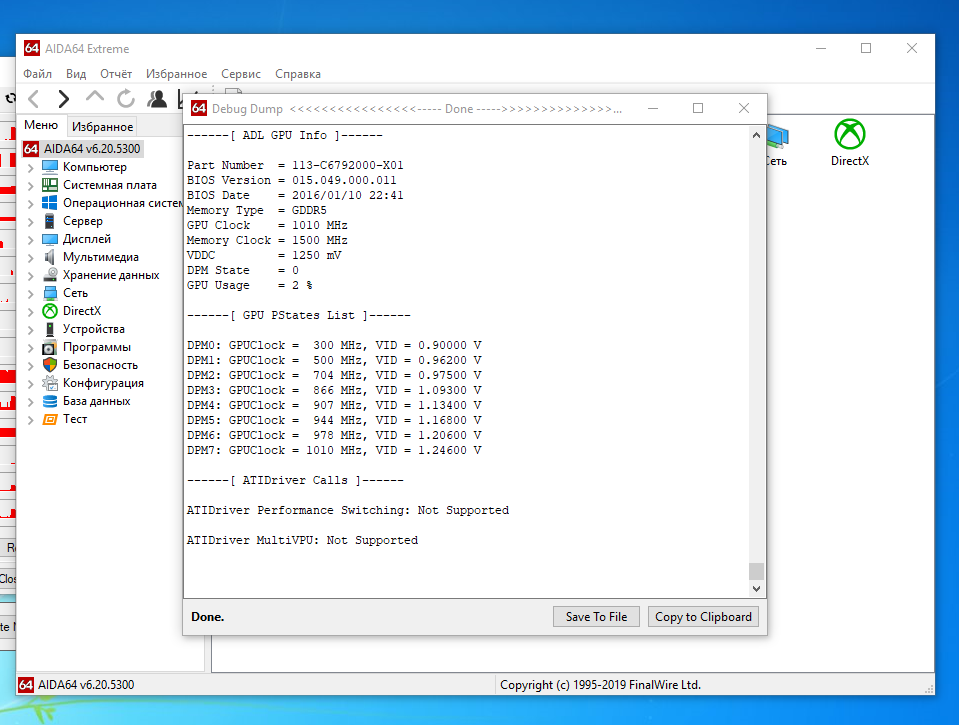The height and width of the screenshot is (725, 959).
Task: Click the Конфигурация gear icon
Action: tap(50, 383)
